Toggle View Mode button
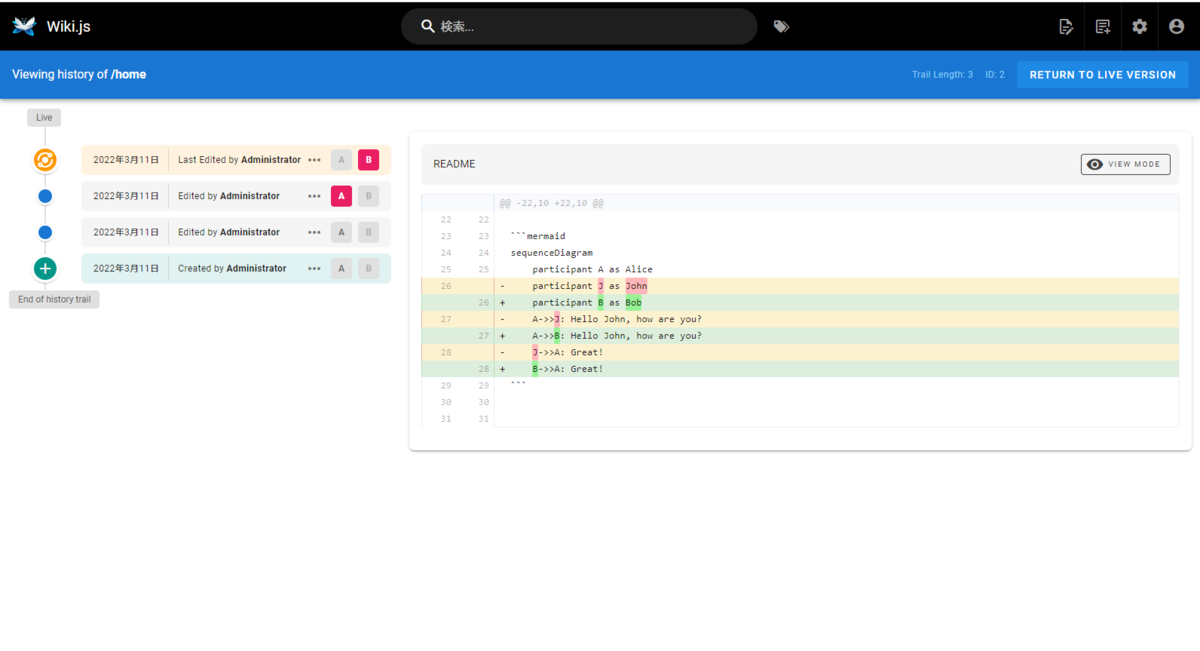This screenshot has width=1200, height=651. 1125,164
